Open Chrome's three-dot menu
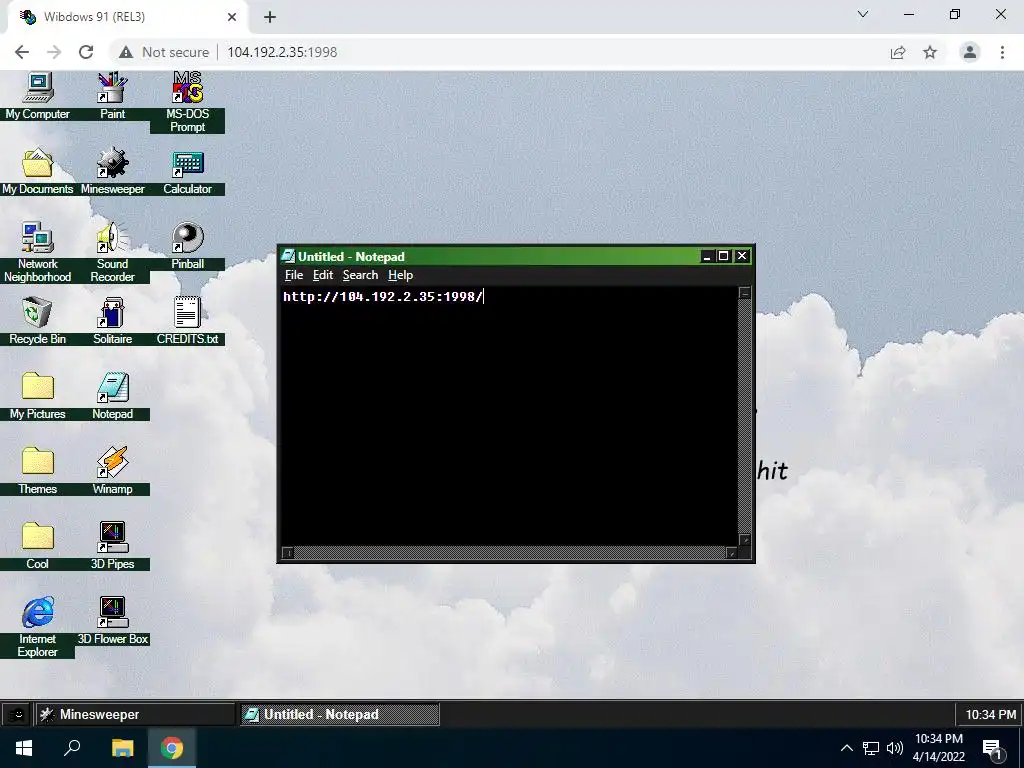1024x768 pixels. pyautogui.click(x=1002, y=52)
